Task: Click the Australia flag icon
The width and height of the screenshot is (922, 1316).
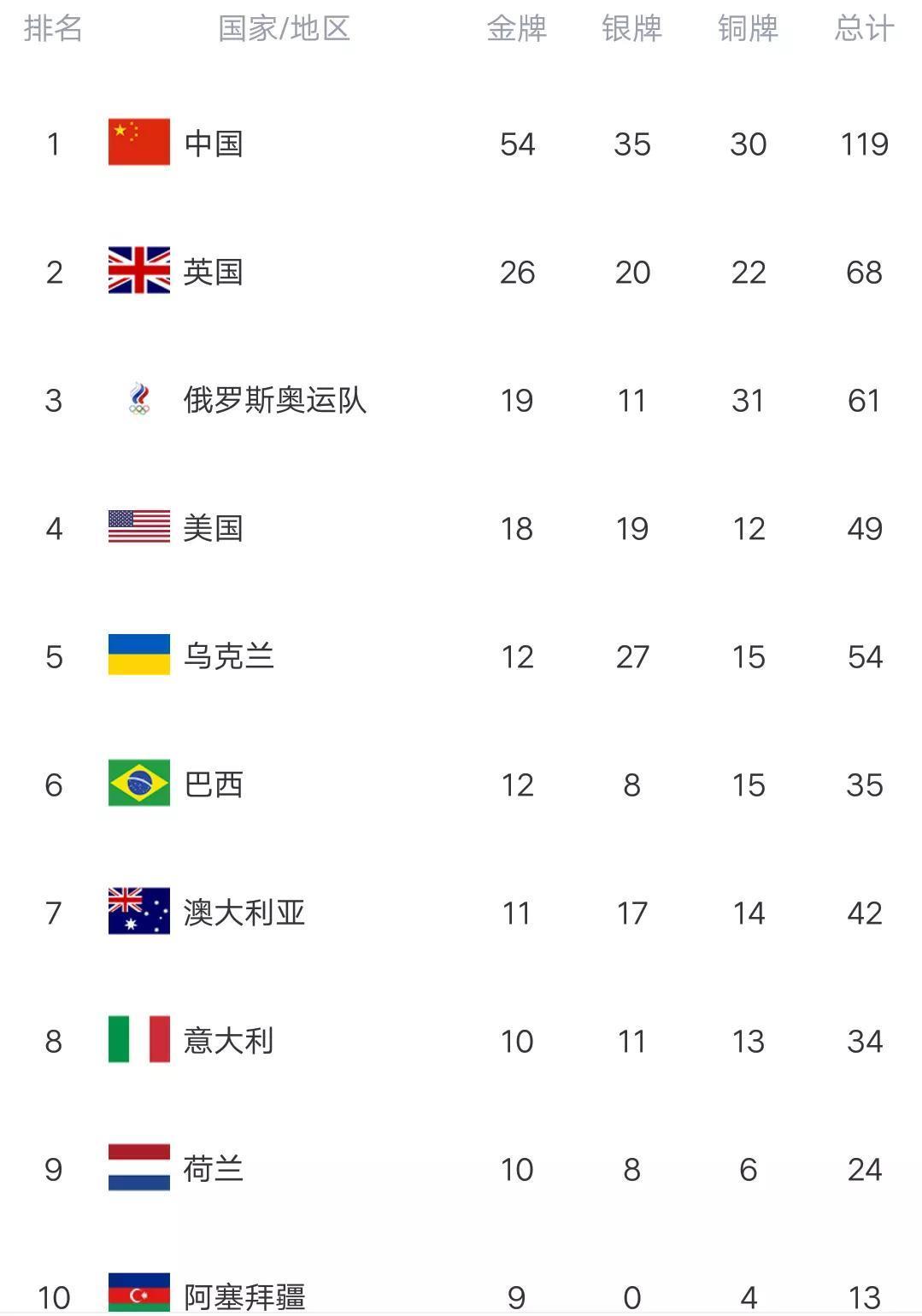Action: (139, 911)
